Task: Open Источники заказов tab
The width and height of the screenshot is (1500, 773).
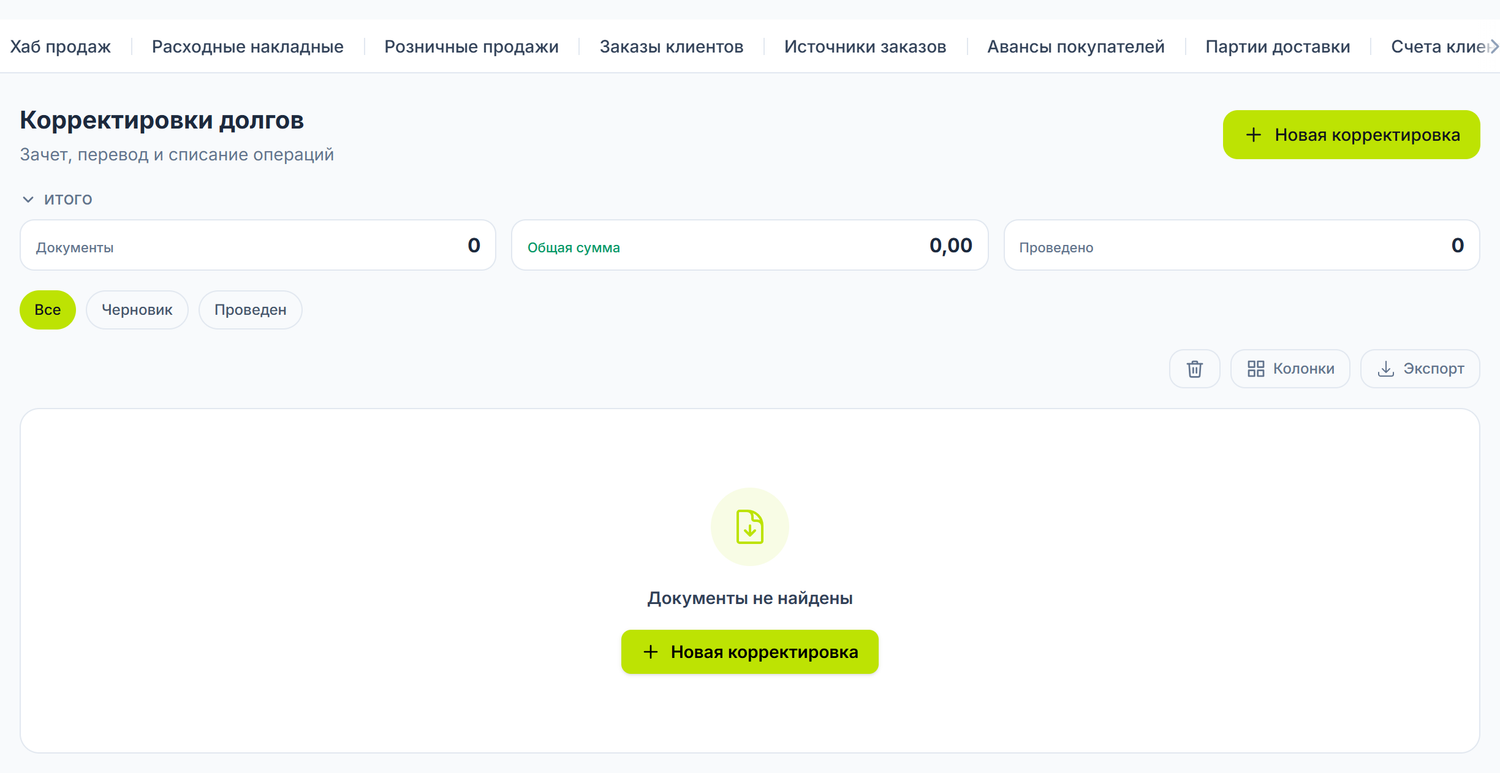Action: click(865, 47)
